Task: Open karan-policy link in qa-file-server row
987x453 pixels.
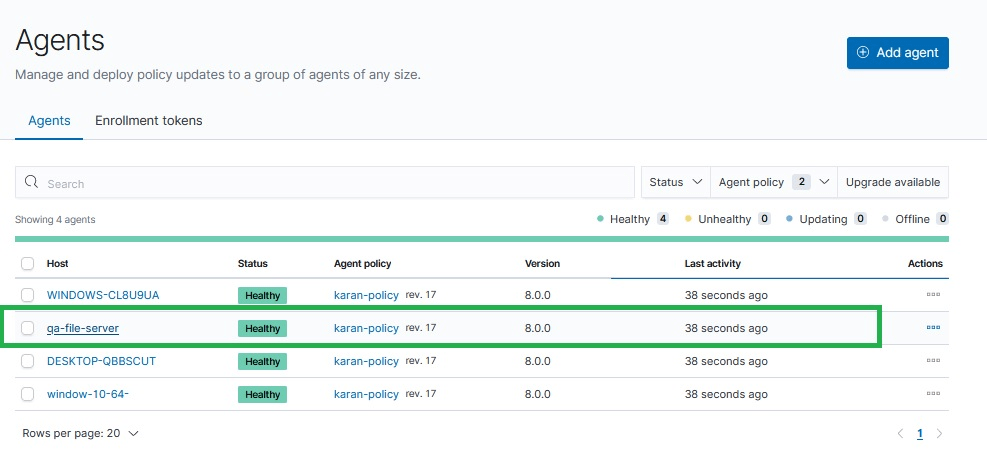Action: (x=366, y=328)
